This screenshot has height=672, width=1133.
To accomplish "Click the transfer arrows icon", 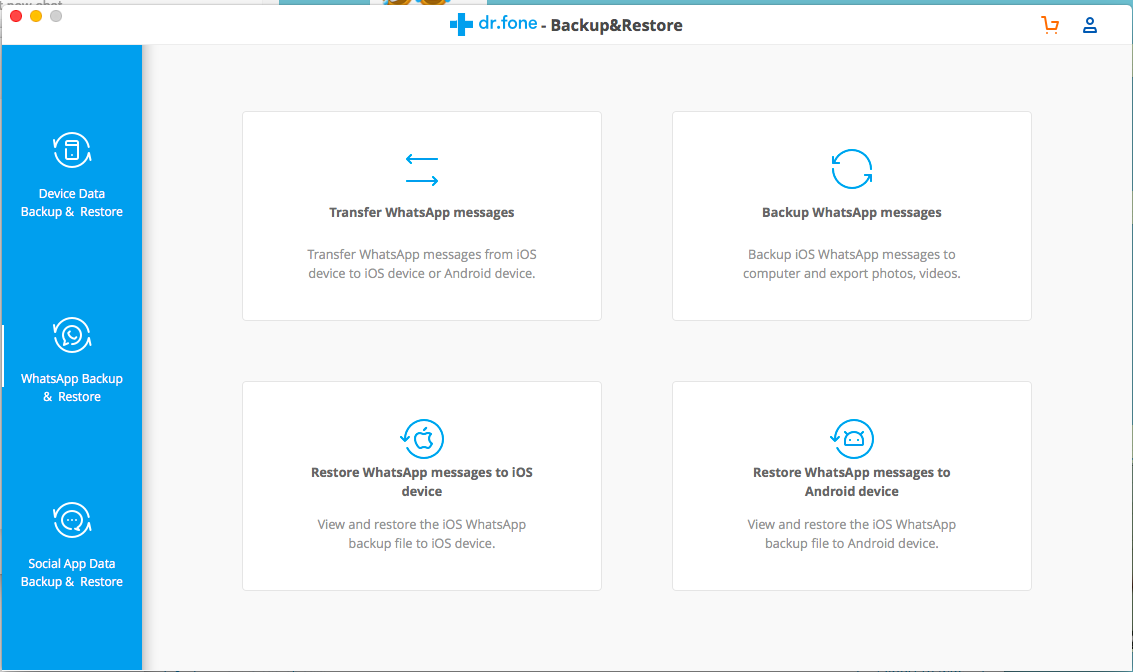I will [x=422, y=170].
